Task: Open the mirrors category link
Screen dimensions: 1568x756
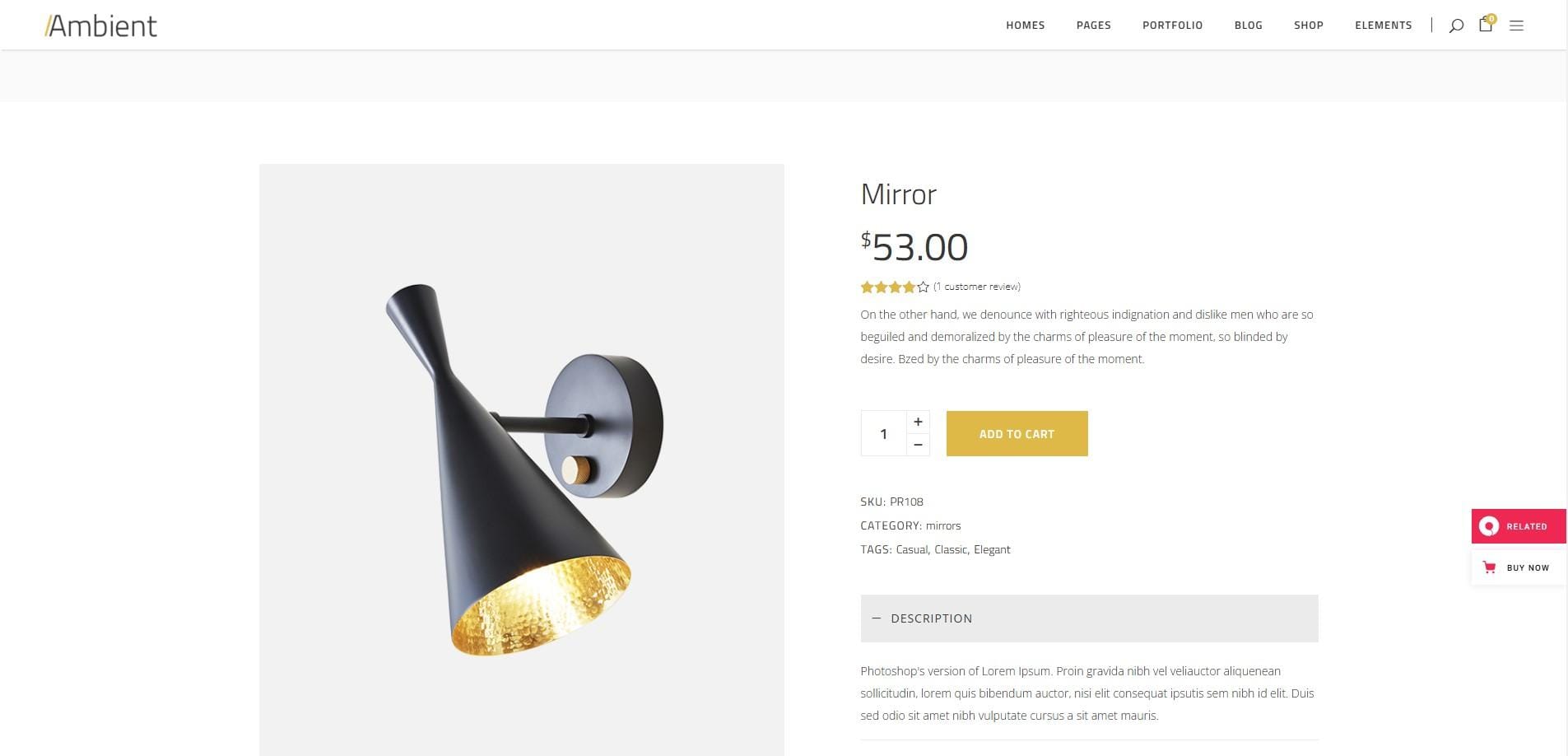Action: (943, 525)
